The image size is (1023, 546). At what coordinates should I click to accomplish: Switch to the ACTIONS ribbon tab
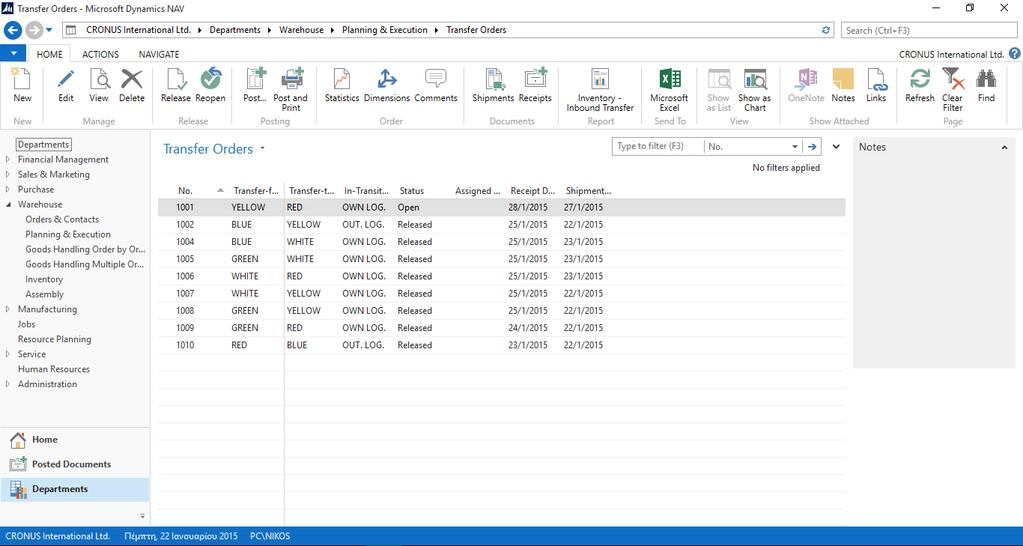100,54
